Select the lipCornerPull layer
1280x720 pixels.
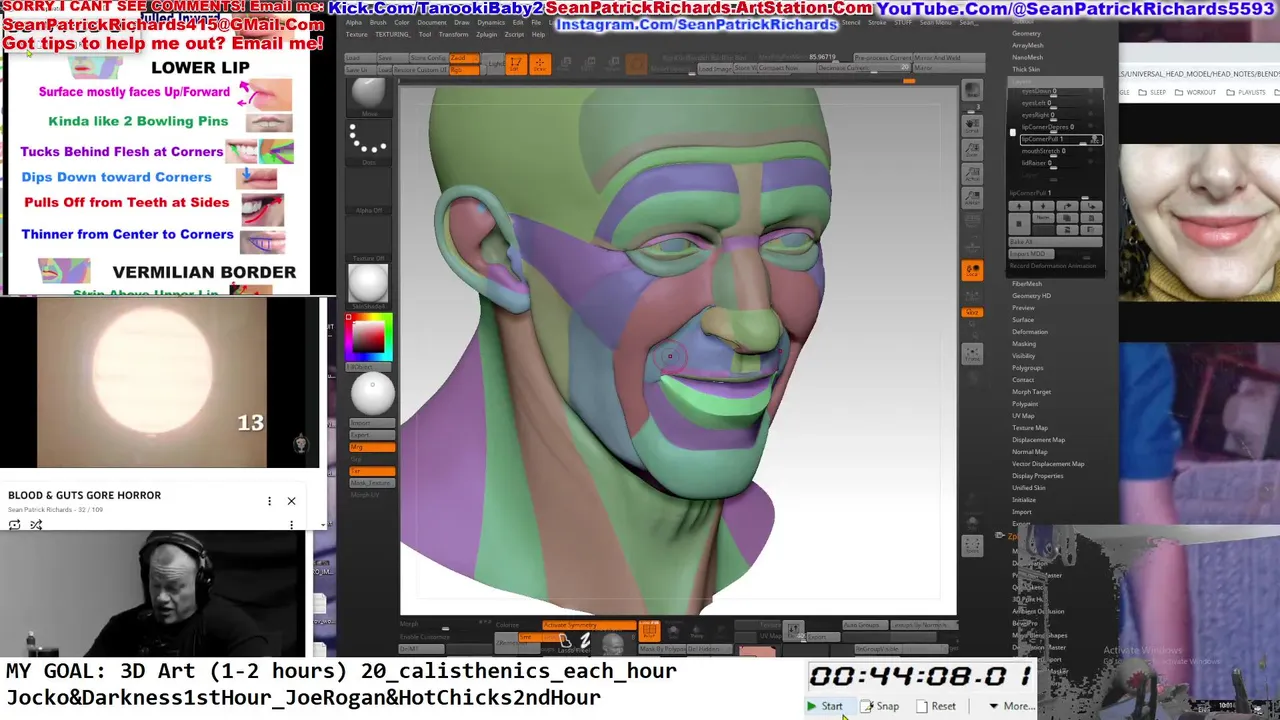click(1061, 140)
